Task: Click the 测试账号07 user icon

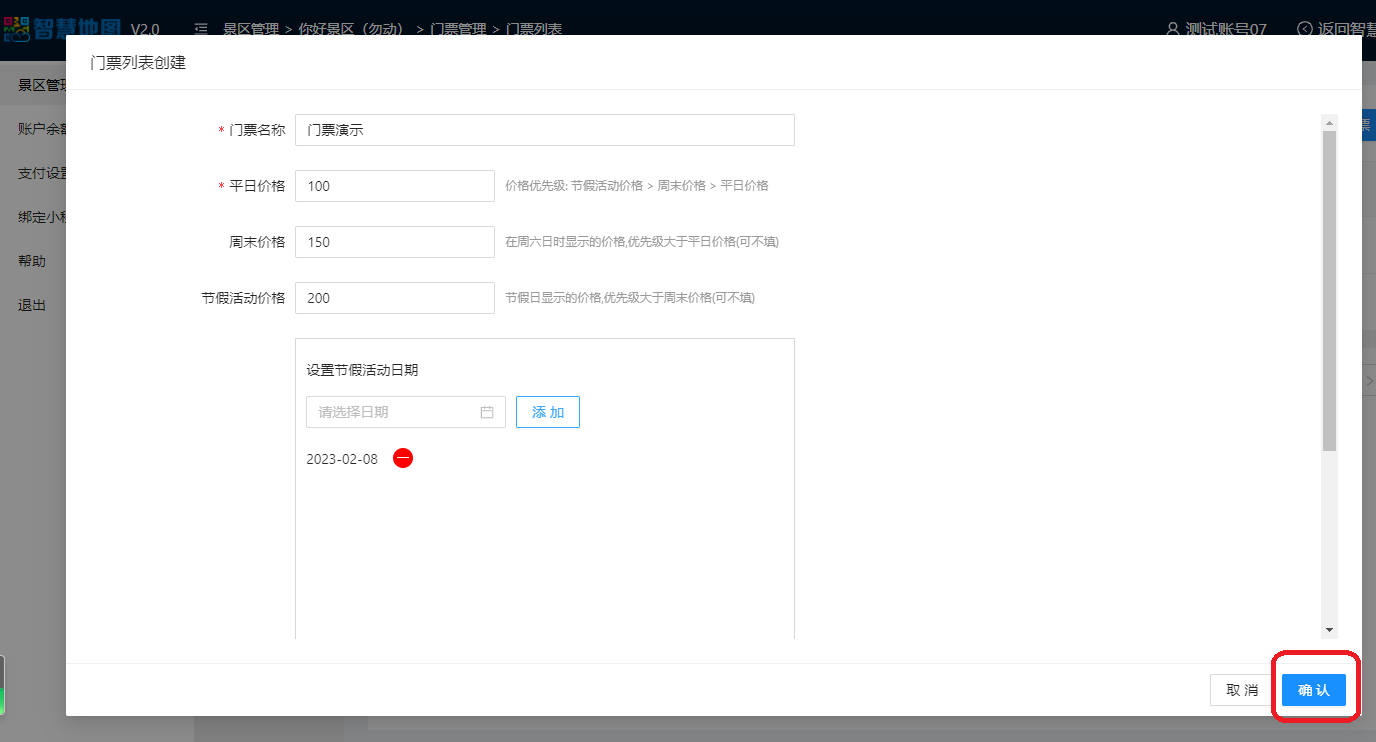Action: (1173, 29)
